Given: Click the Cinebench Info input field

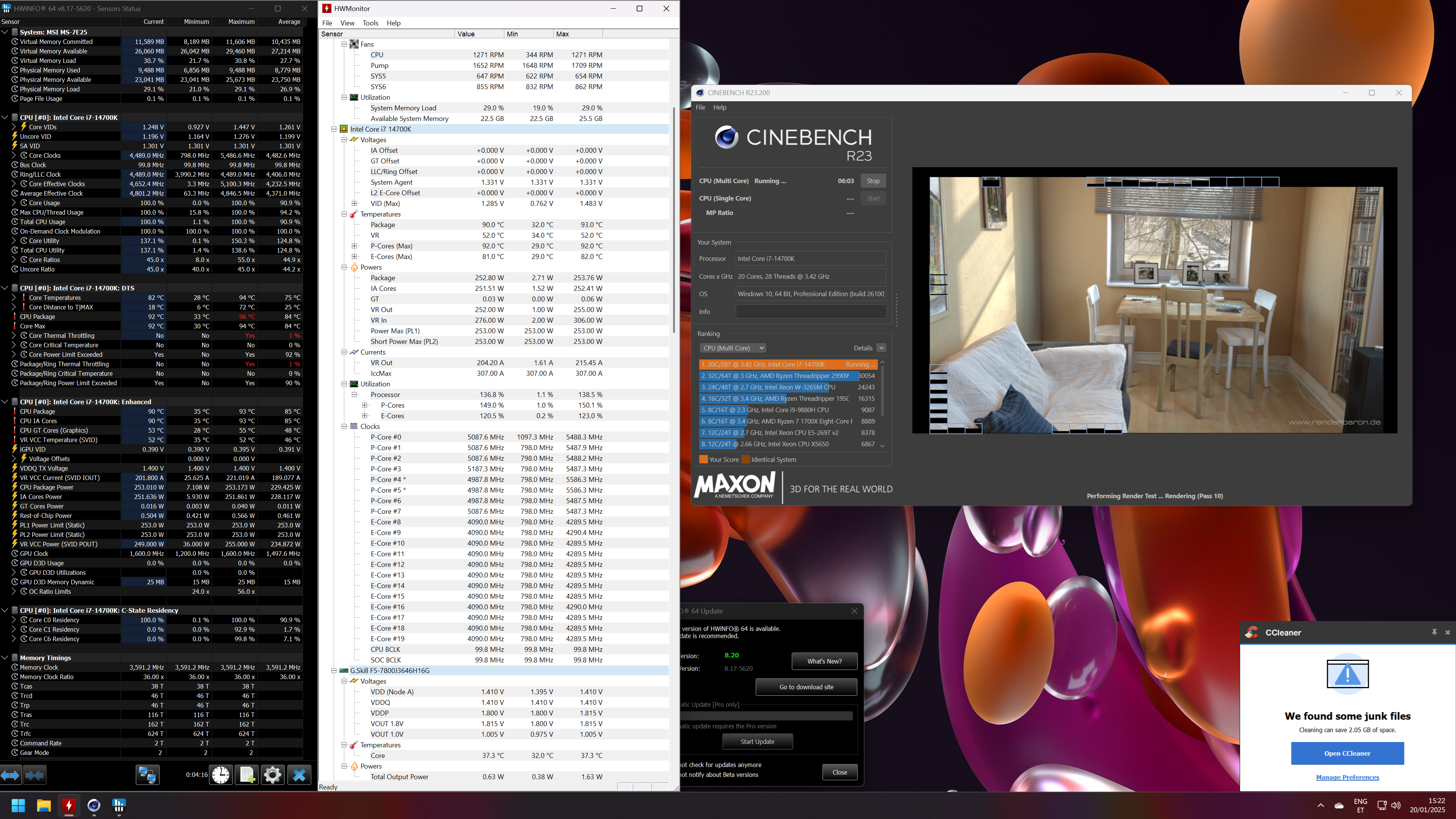Looking at the screenshot, I should [x=811, y=311].
